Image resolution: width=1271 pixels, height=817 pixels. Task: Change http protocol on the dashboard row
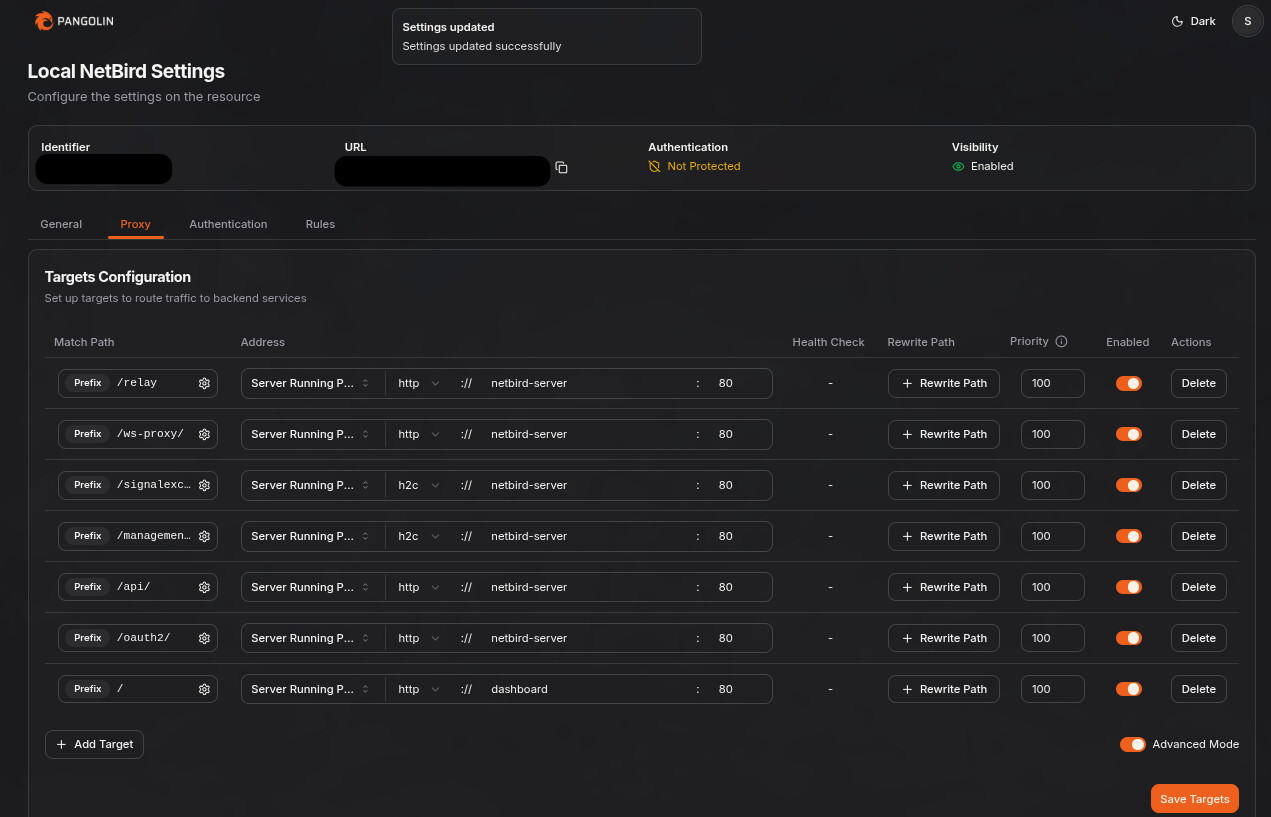tap(418, 689)
